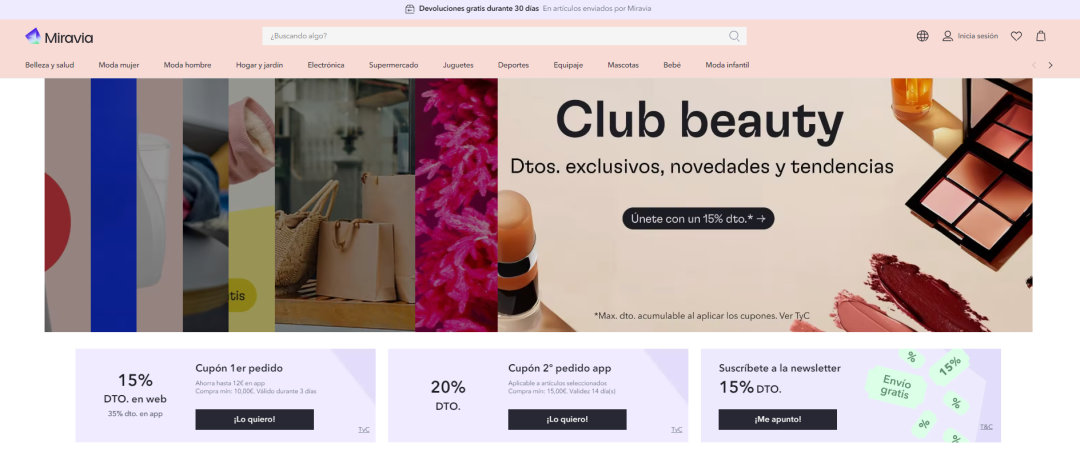
Task: Open the Belleza y salud category
Action: pos(50,65)
